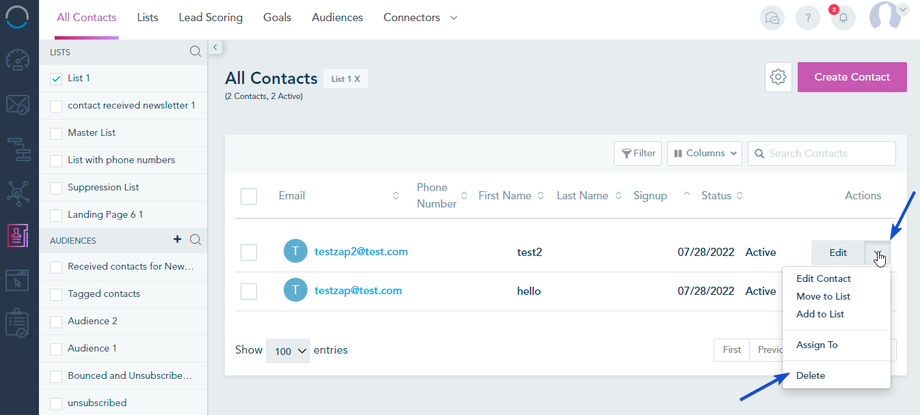The width and height of the screenshot is (920, 415).
Task: Open the testzap@test.com contact link
Action: [358, 291]
